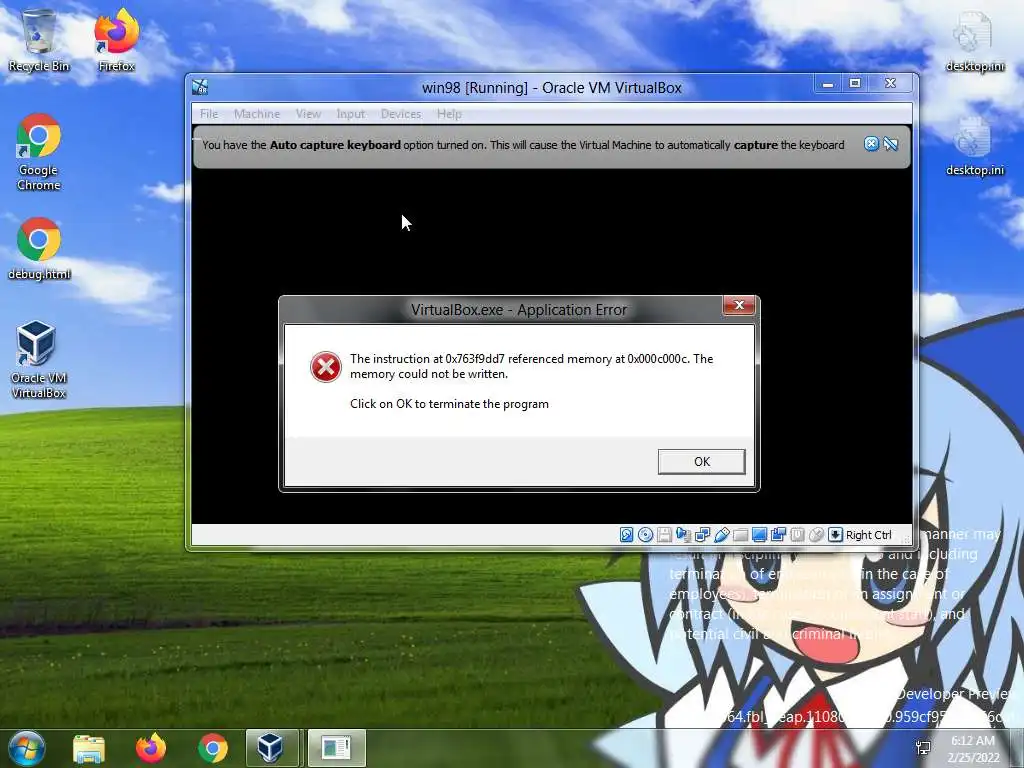Open the Help menu in VirtualBox
The height and width of the screenshot is (768, 1024).
[x=449, y=114]
